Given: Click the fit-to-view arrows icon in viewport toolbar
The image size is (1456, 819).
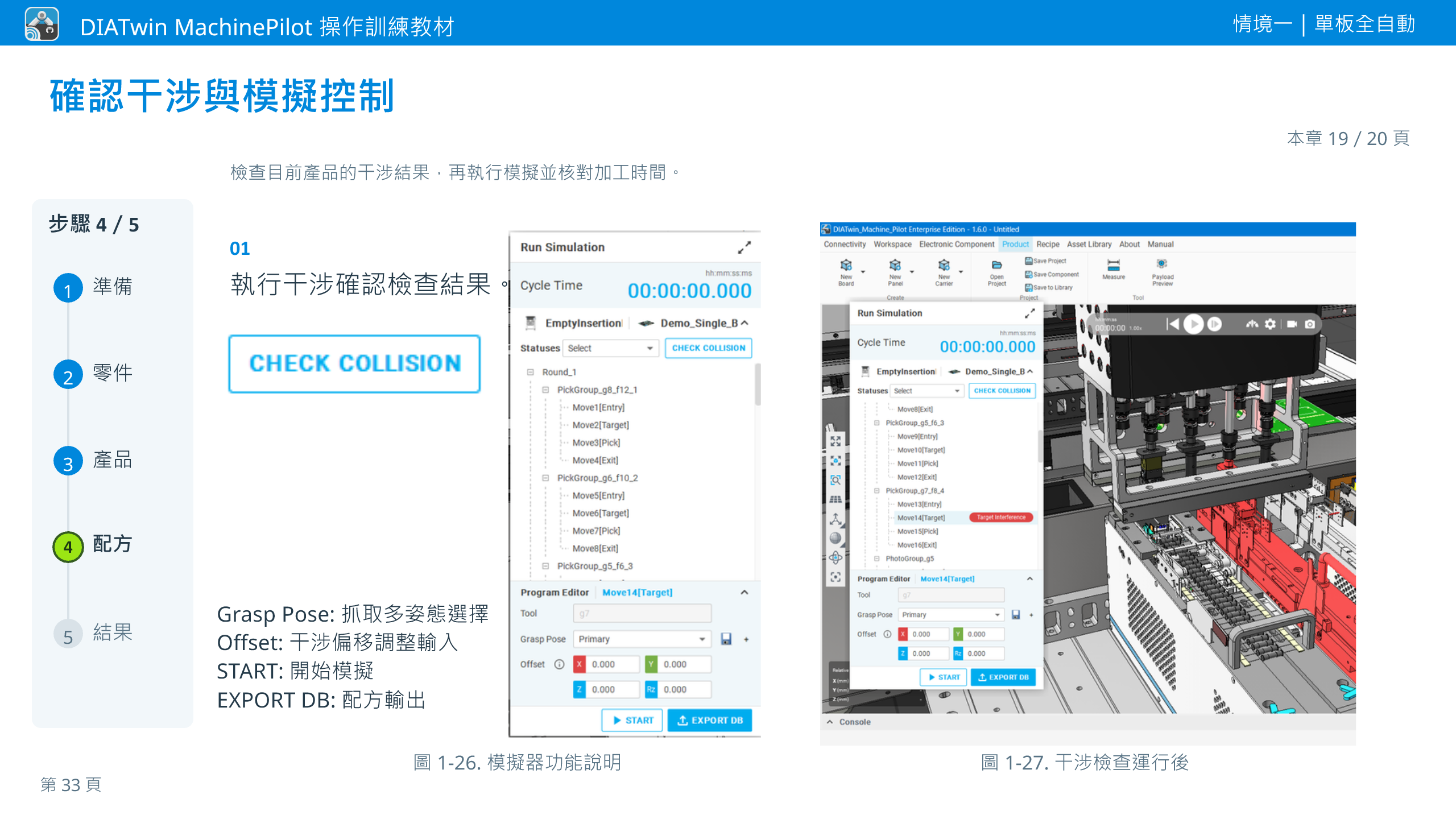Looking at the screenshot, I should [835, 441].
